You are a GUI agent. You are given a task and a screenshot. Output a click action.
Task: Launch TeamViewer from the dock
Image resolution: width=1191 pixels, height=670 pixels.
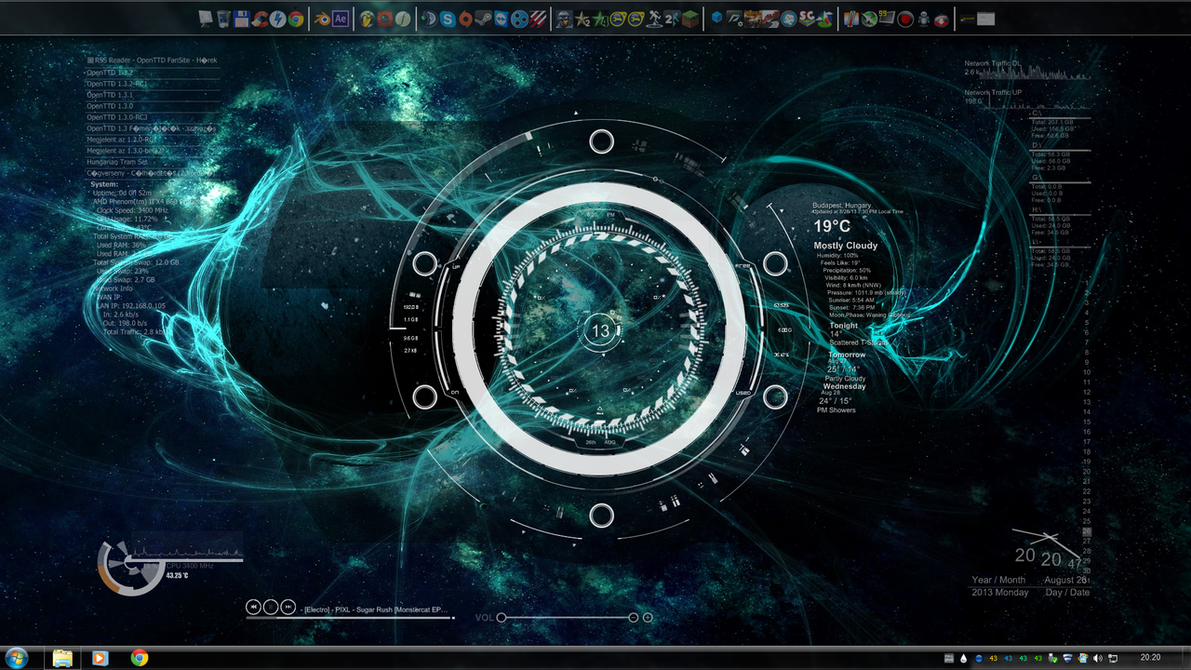click(x=501, y=18)
